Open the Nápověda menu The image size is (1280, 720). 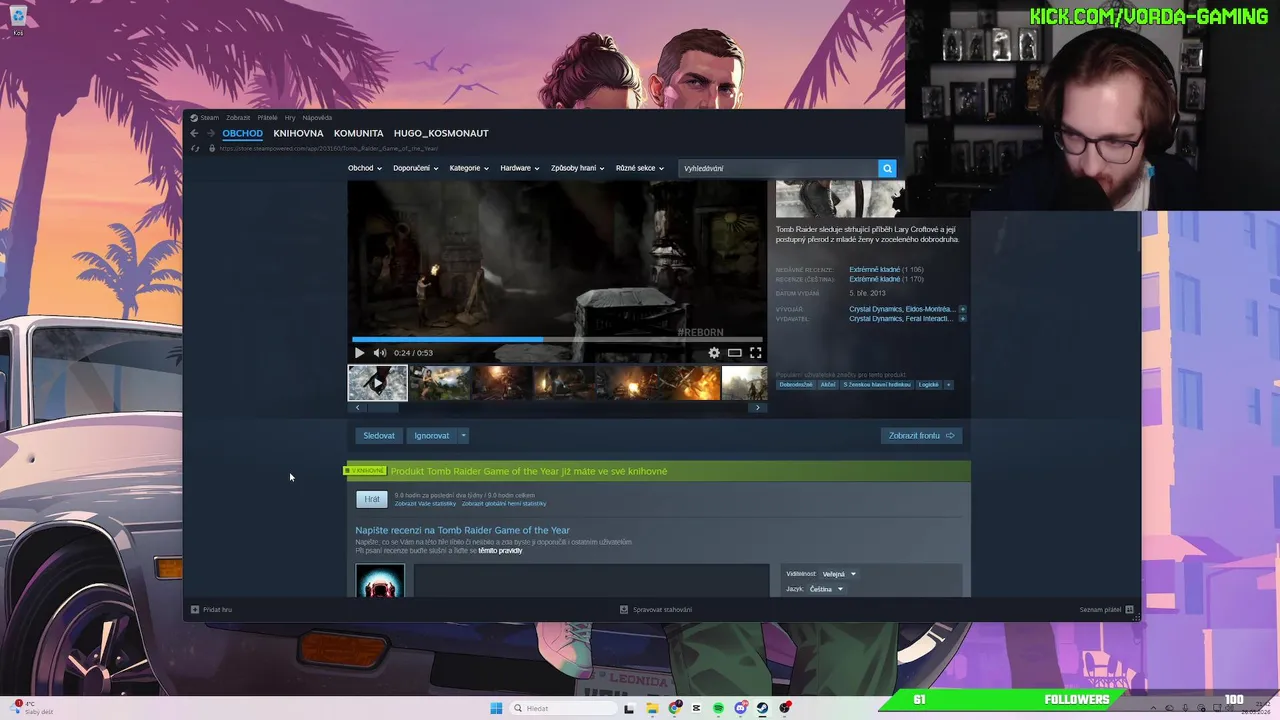(x=317, y=118)
